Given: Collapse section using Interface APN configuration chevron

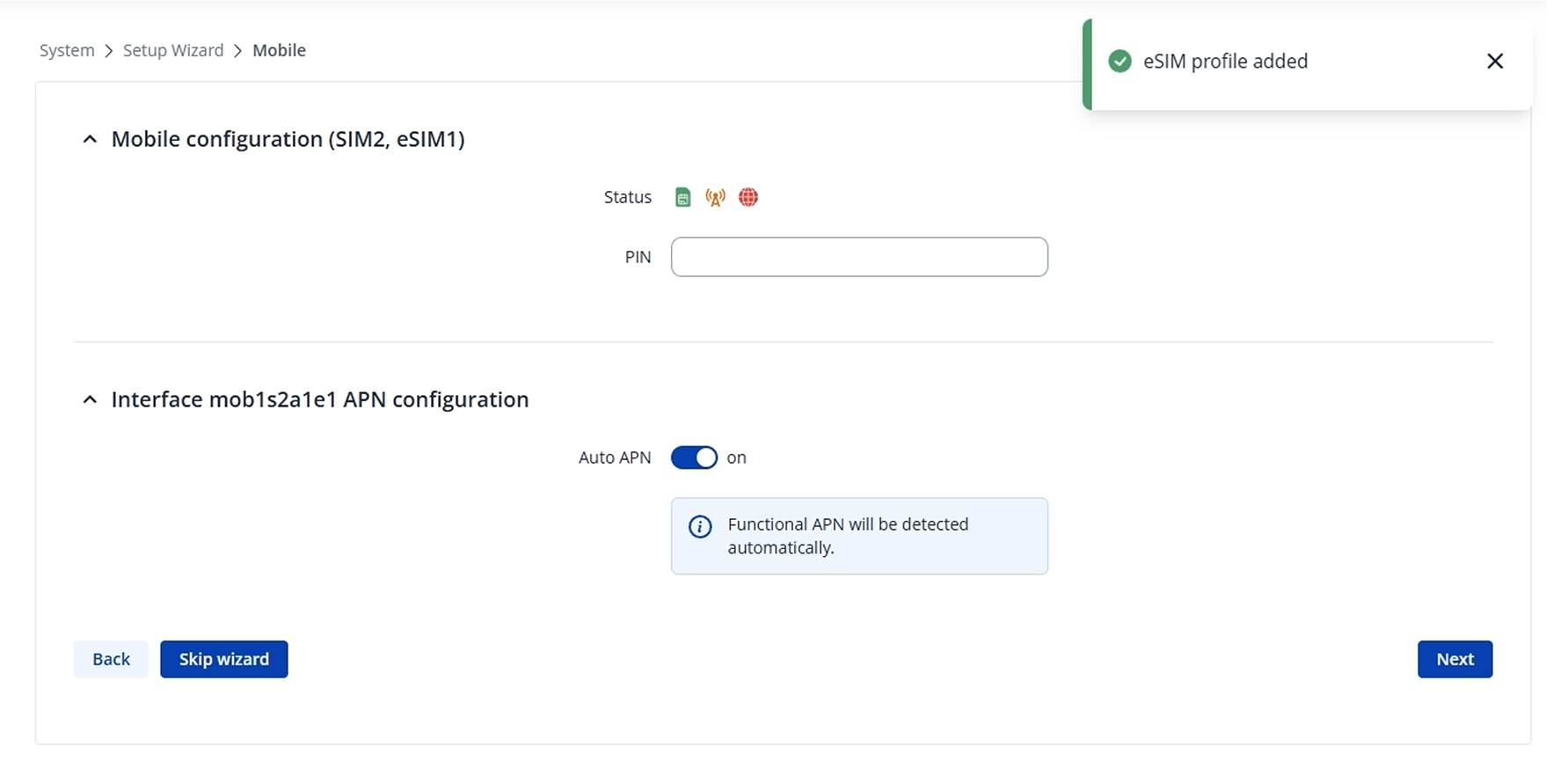Looking at the screenshot, I should 90,399.
